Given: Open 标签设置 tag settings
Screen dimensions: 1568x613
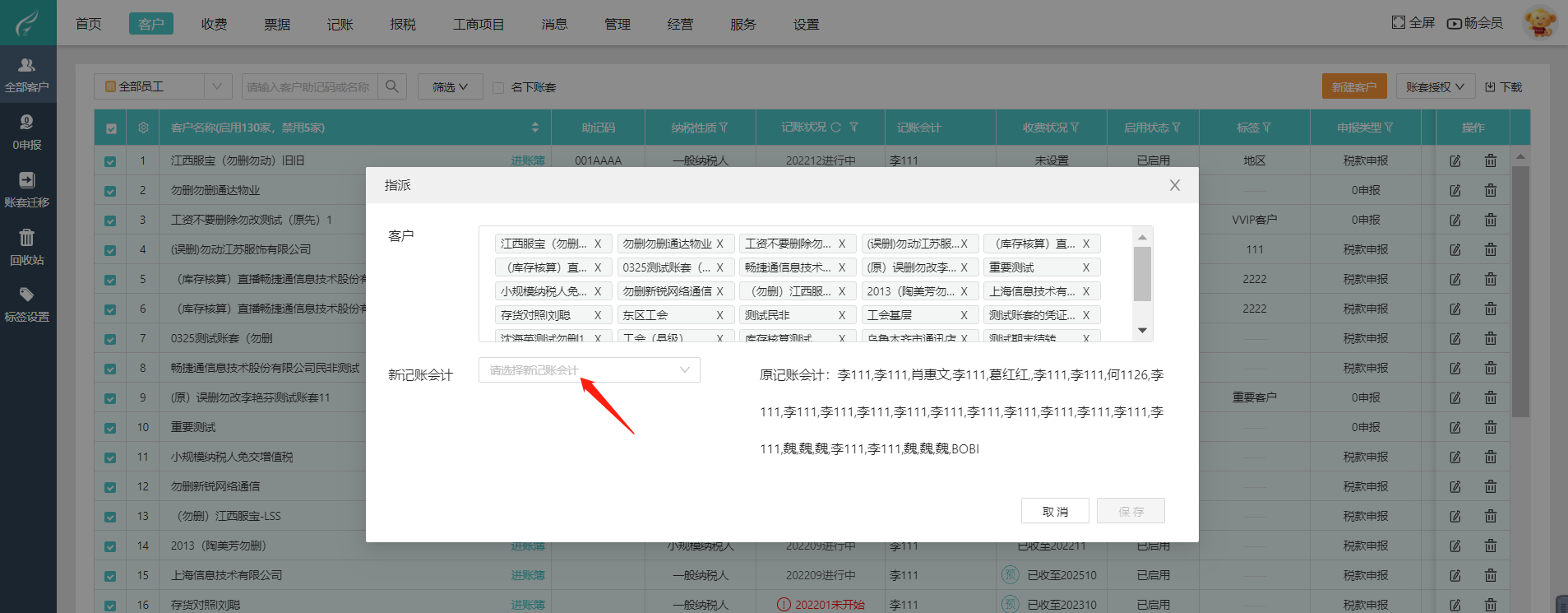Looking at the screenshot, I should click(27, 304).
